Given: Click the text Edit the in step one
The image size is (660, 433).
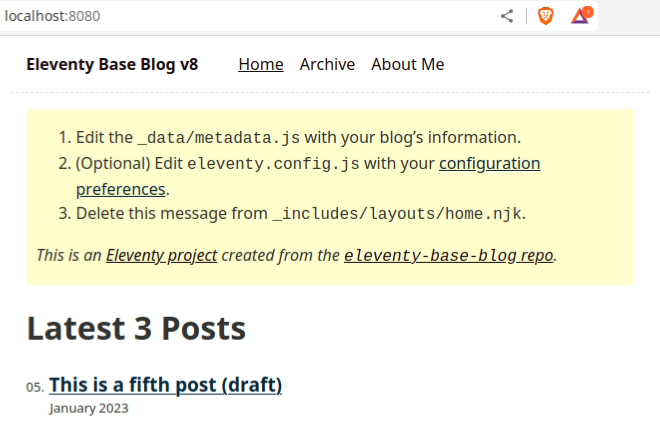Looking at the screenshot, I should pos(104,138).
